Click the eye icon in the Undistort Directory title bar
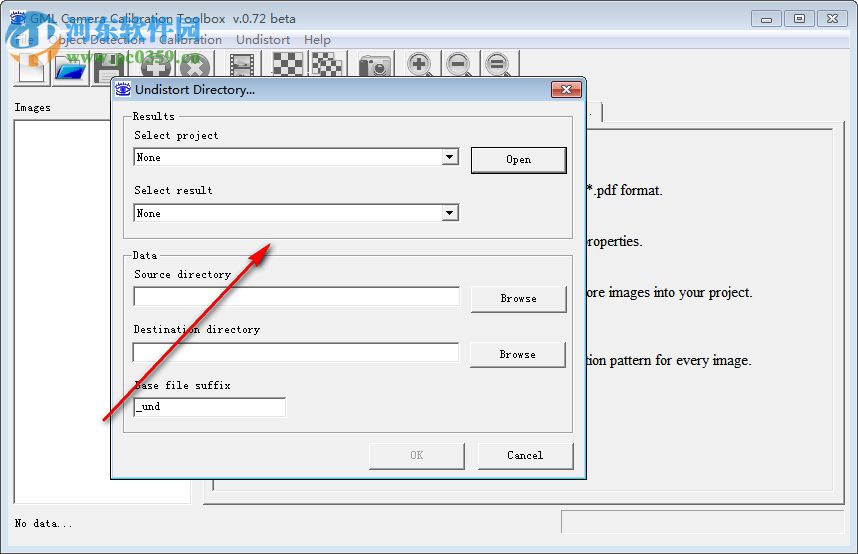This screenshot has width=858, height=554. [123, 89]
